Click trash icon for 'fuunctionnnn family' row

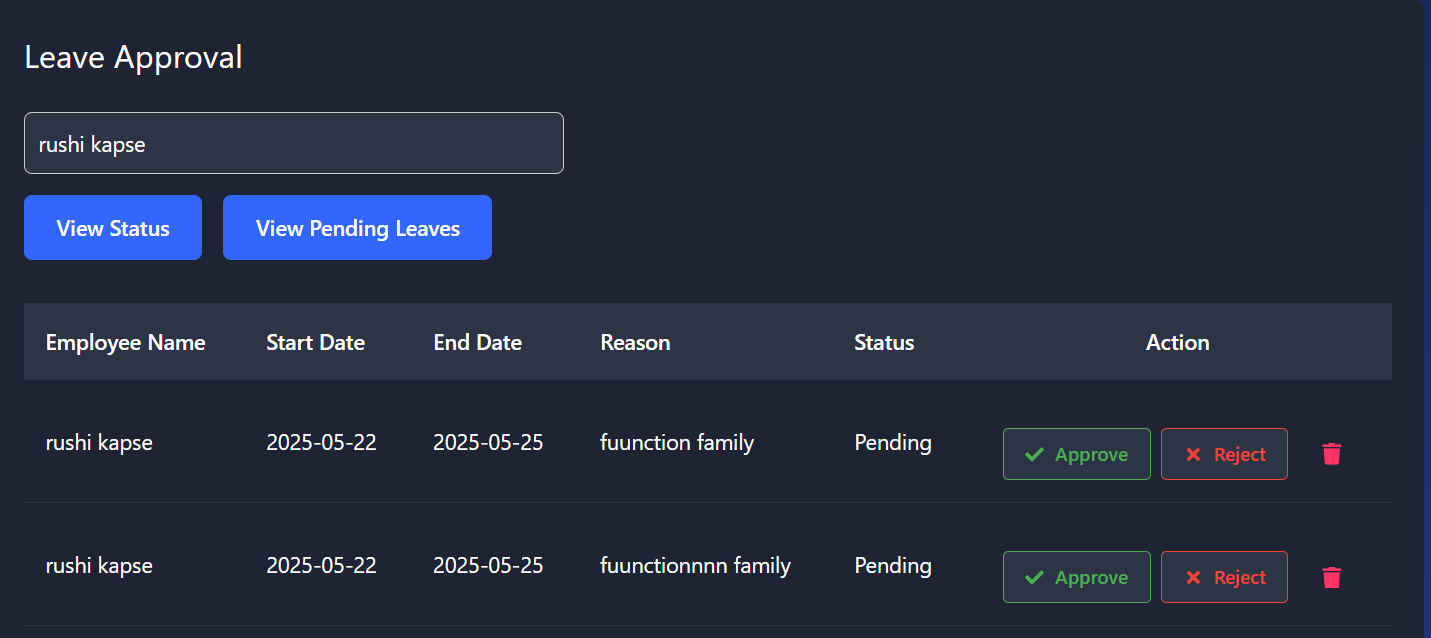[x=1331, y=577]
